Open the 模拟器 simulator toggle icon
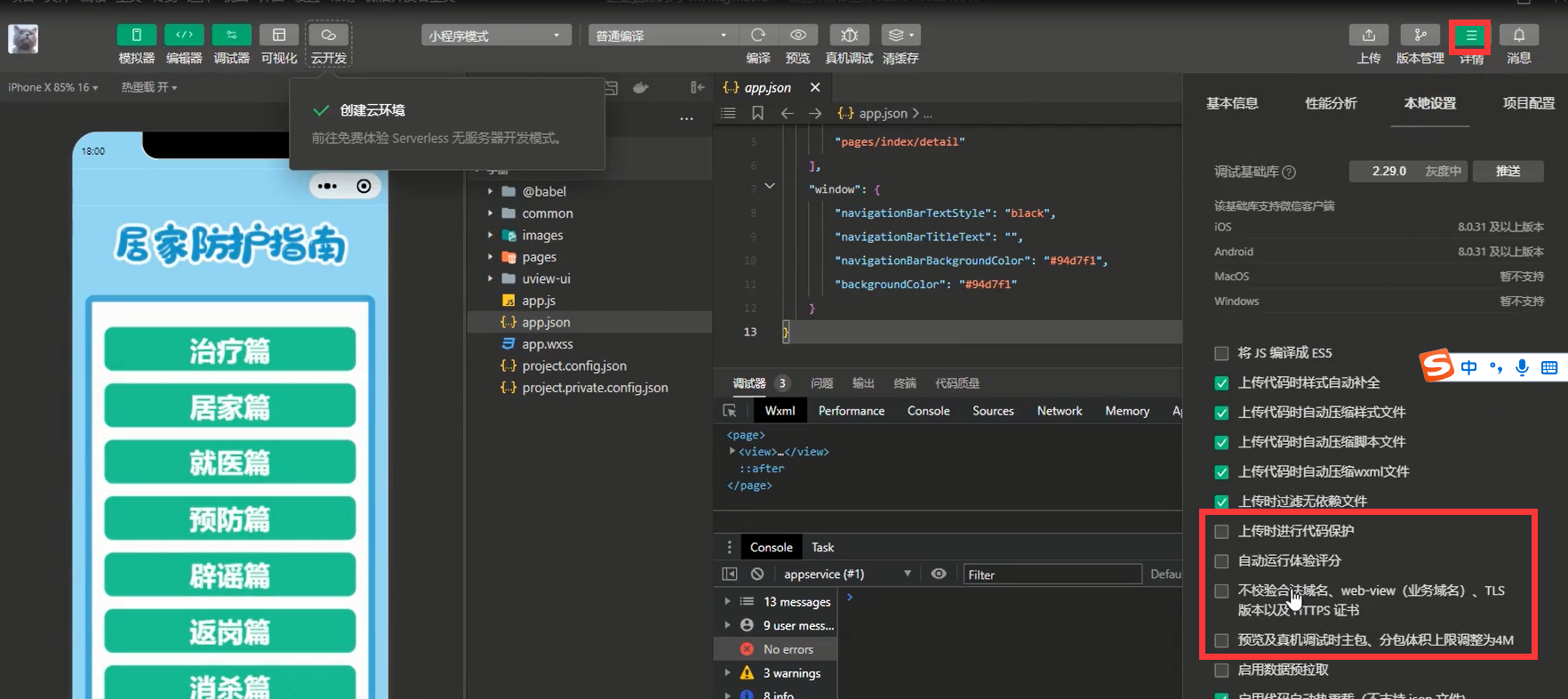Viewport: 1568px width, 699px height. click(136, 36)
